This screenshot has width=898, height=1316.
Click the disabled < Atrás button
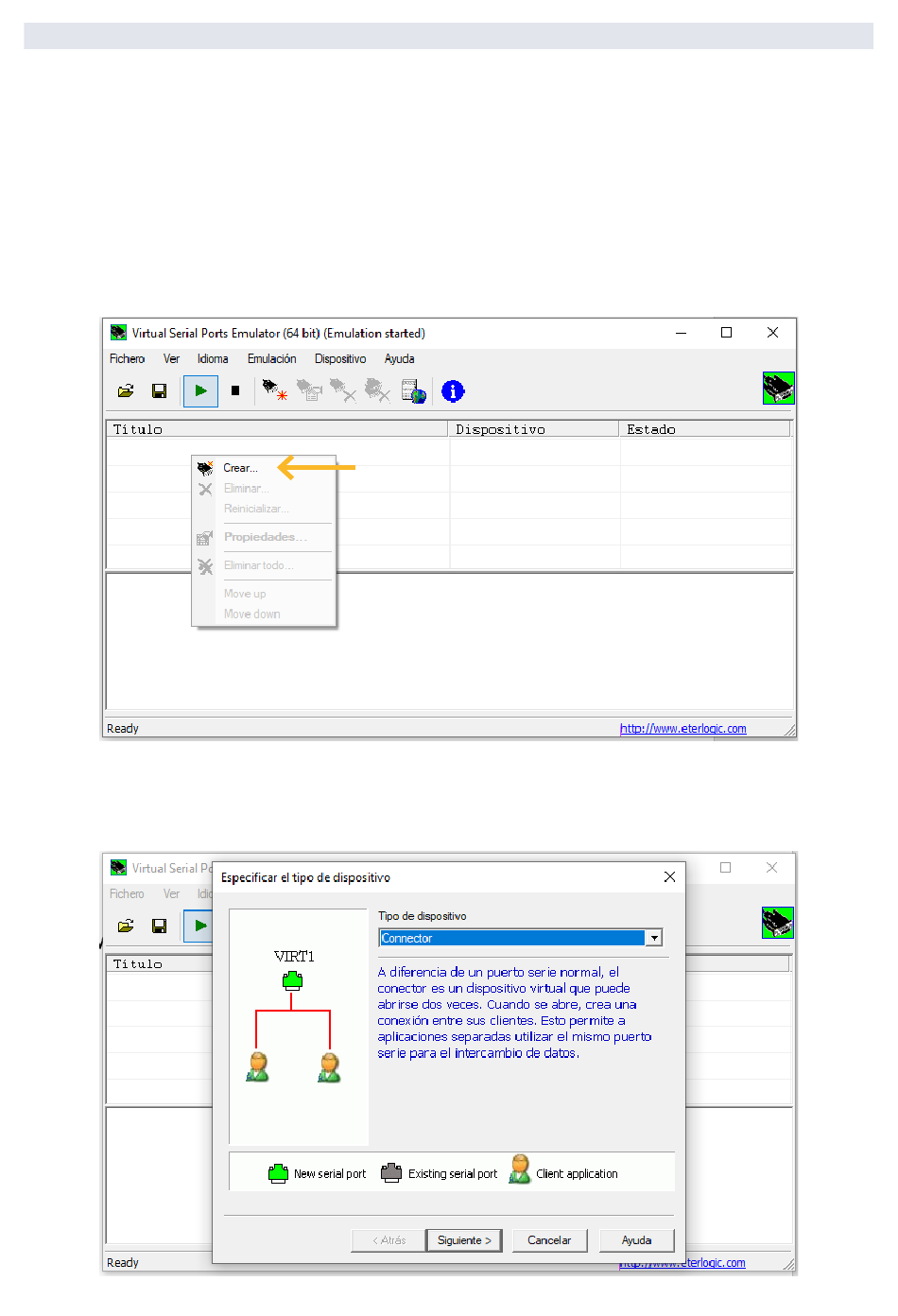click(389, 1240)
